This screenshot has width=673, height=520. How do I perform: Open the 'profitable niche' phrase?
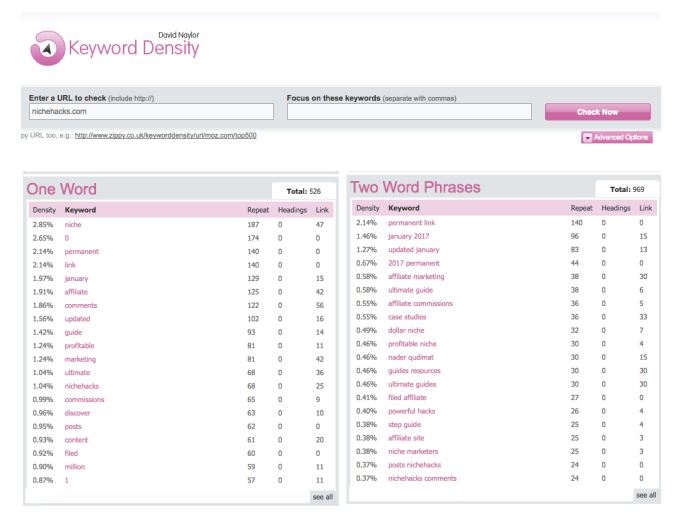point(412,344)
